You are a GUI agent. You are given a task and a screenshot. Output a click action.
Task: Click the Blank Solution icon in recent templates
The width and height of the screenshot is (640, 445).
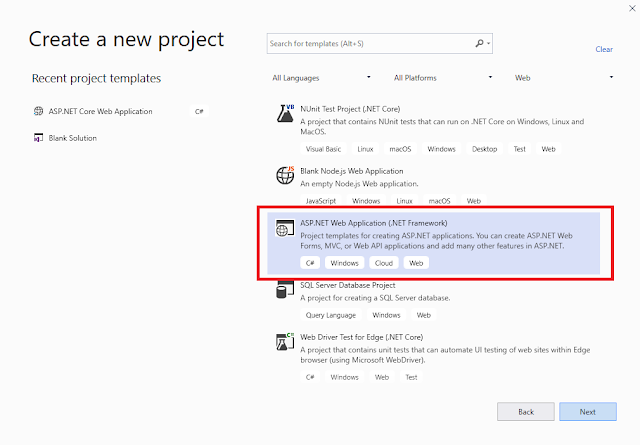click(38, 138)
